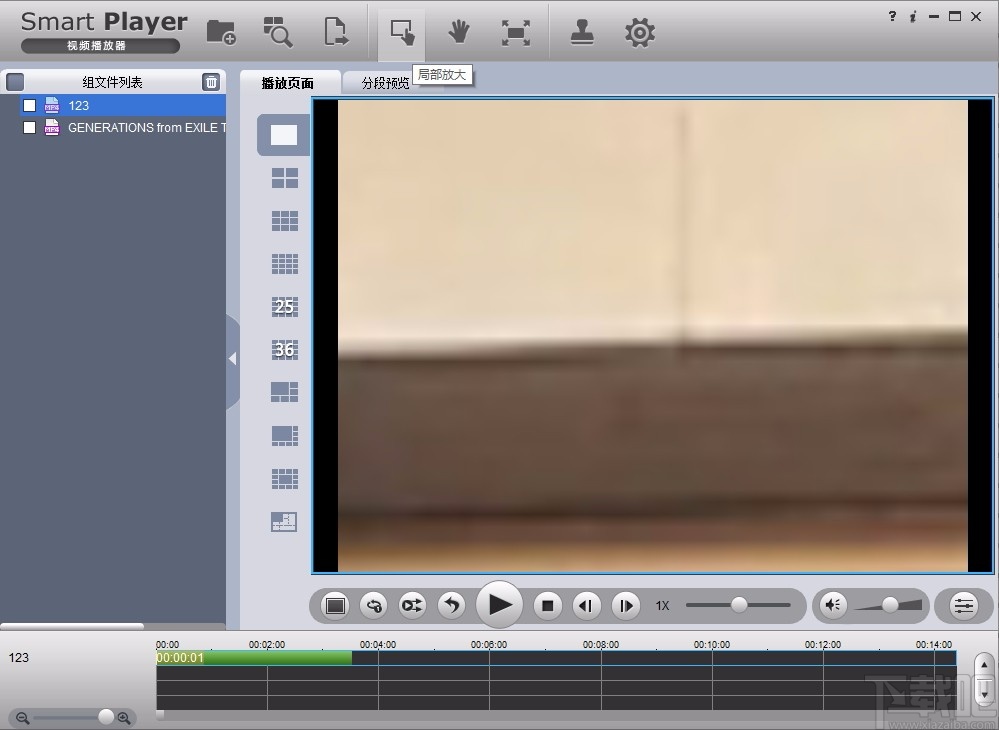Open the stamp watermark tool
Screen dimensions: 999x730
coord(582,32)
